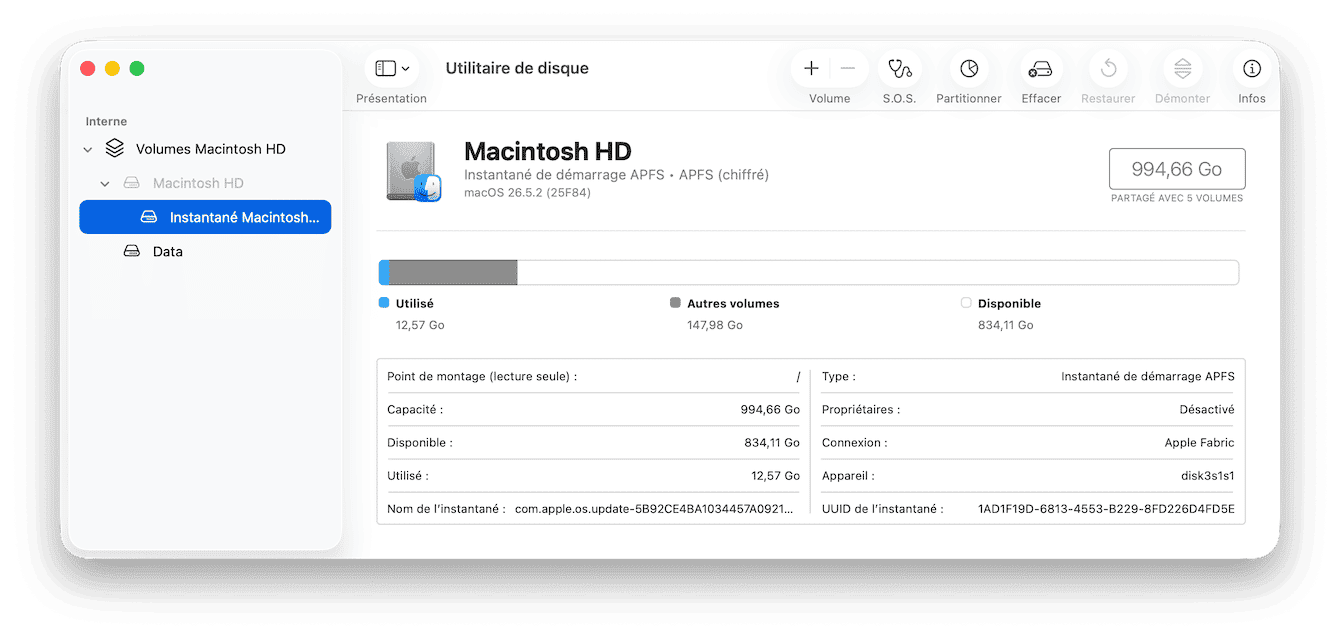Select Instantané Macintosh HD snapshot item
The height and width of the screenshot is (638, 1340).
point(205,217)
